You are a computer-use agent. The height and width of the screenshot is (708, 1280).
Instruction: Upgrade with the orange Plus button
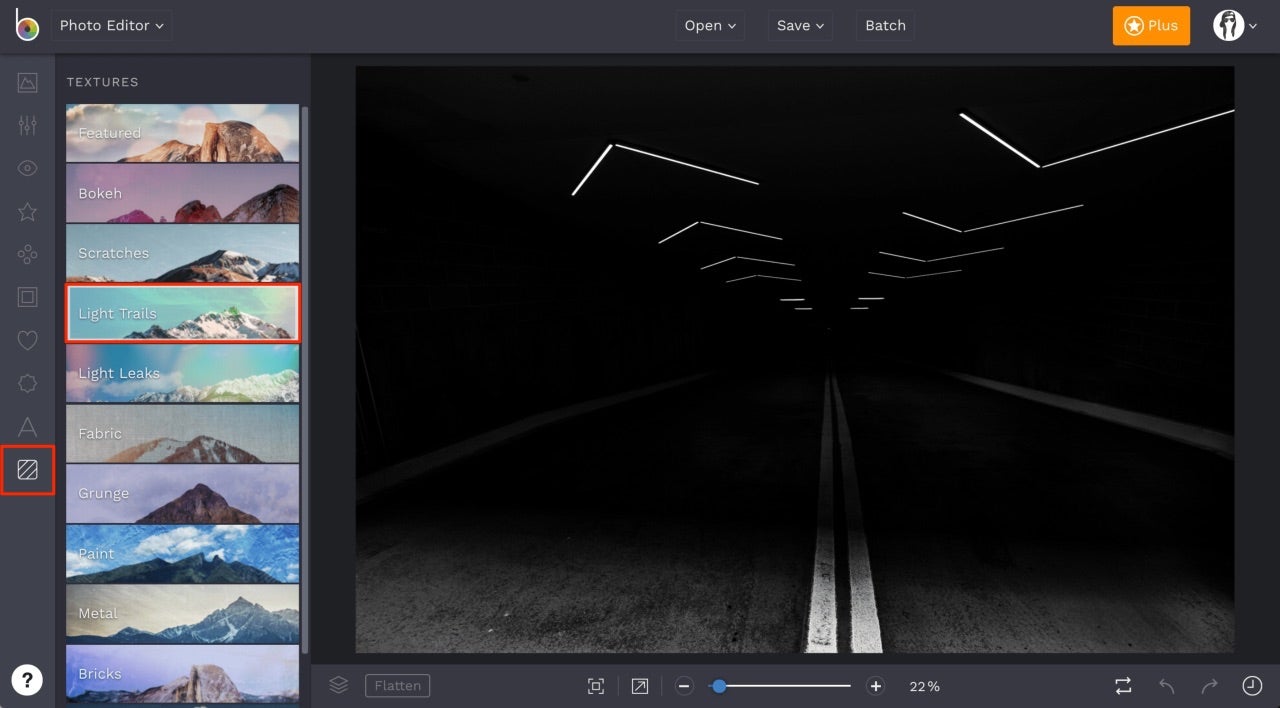pos(1151,25)
